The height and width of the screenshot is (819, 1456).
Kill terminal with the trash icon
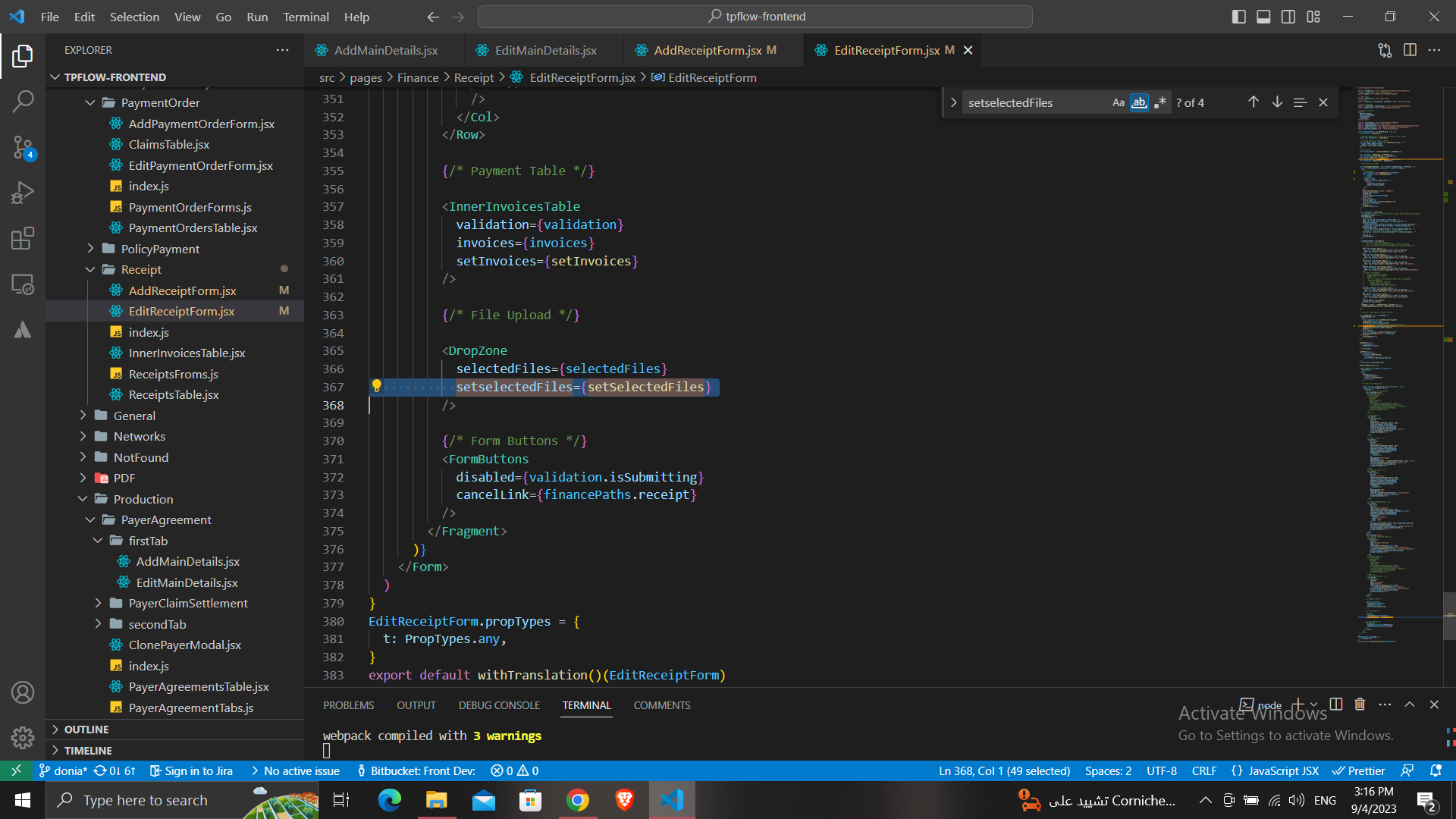pyautogui.click(x=1360, y=704)
